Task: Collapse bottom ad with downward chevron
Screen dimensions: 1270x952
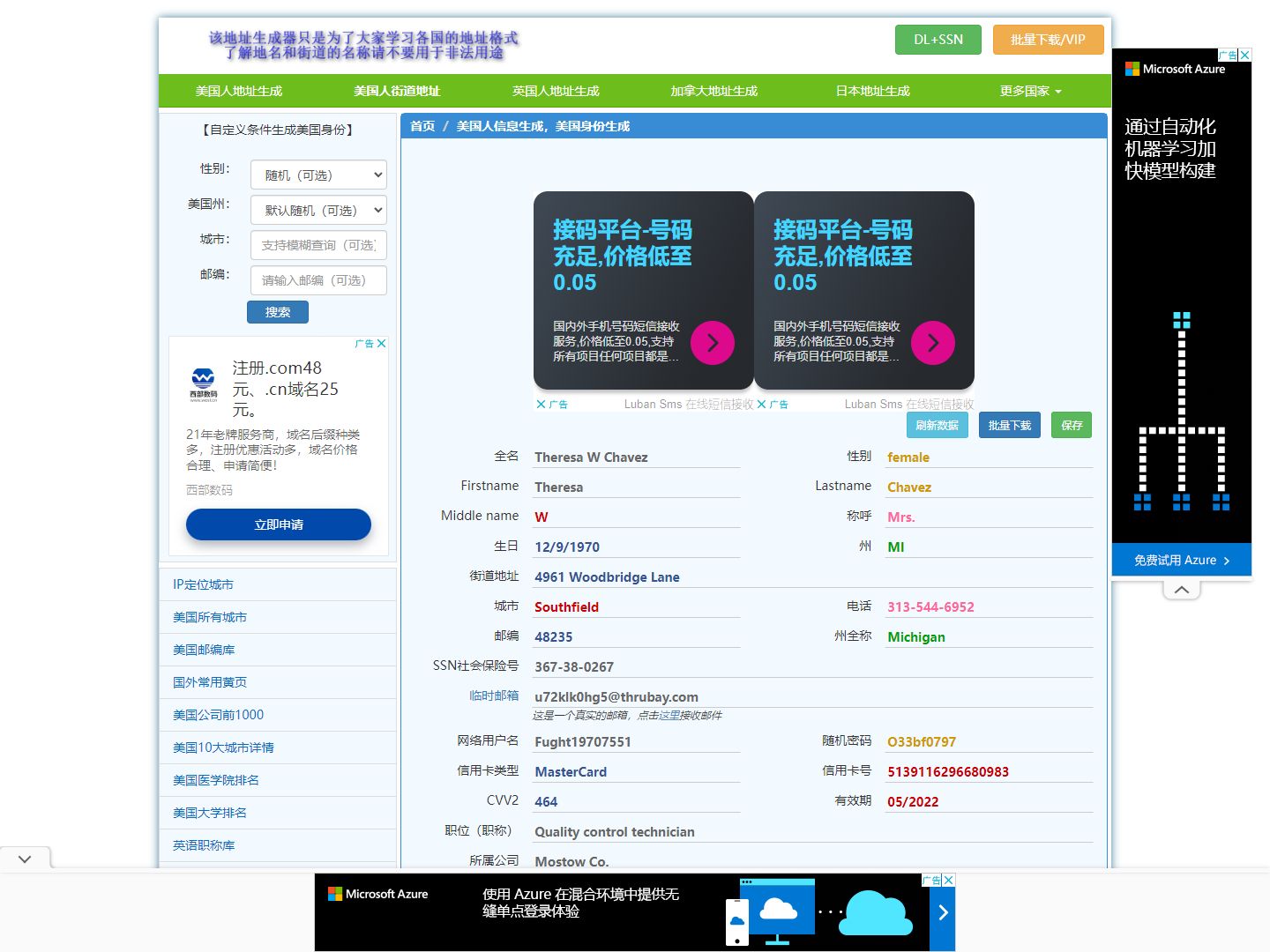Action: click(25, 859)
